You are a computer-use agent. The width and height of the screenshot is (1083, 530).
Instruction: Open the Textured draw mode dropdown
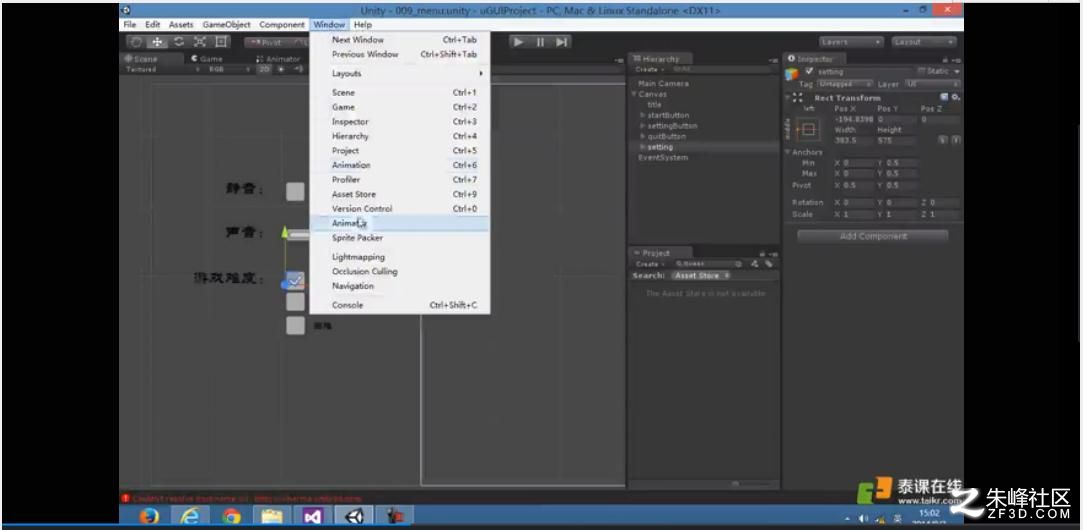[162, 69]
